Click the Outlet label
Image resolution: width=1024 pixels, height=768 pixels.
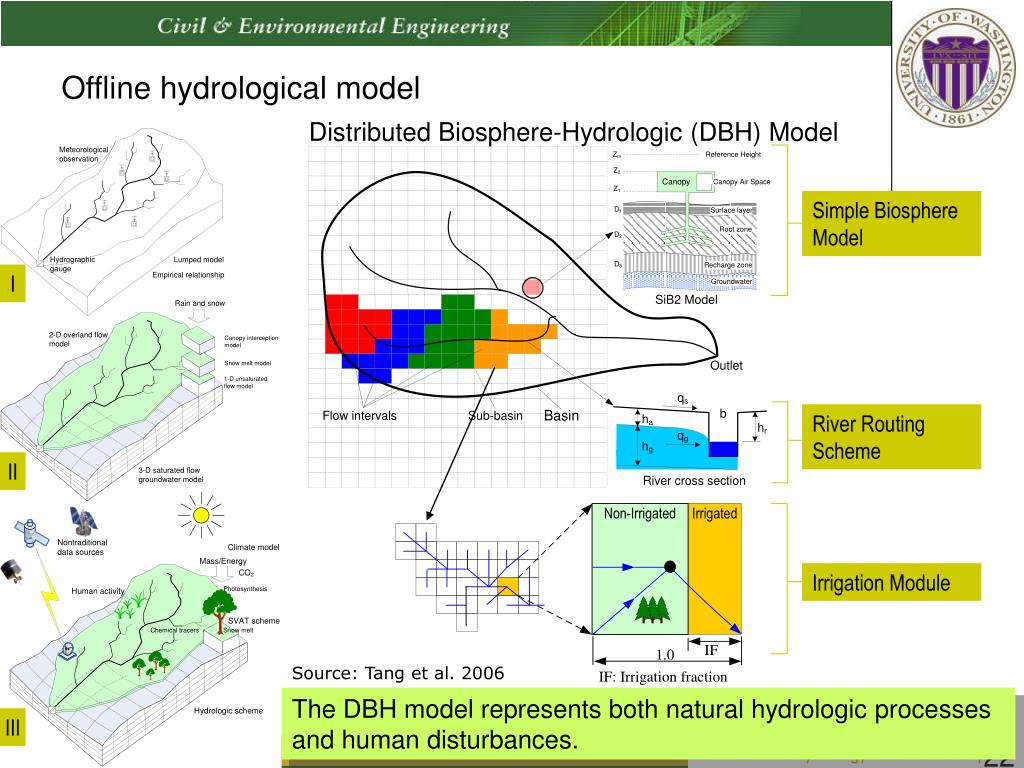[x=726, y=366]
